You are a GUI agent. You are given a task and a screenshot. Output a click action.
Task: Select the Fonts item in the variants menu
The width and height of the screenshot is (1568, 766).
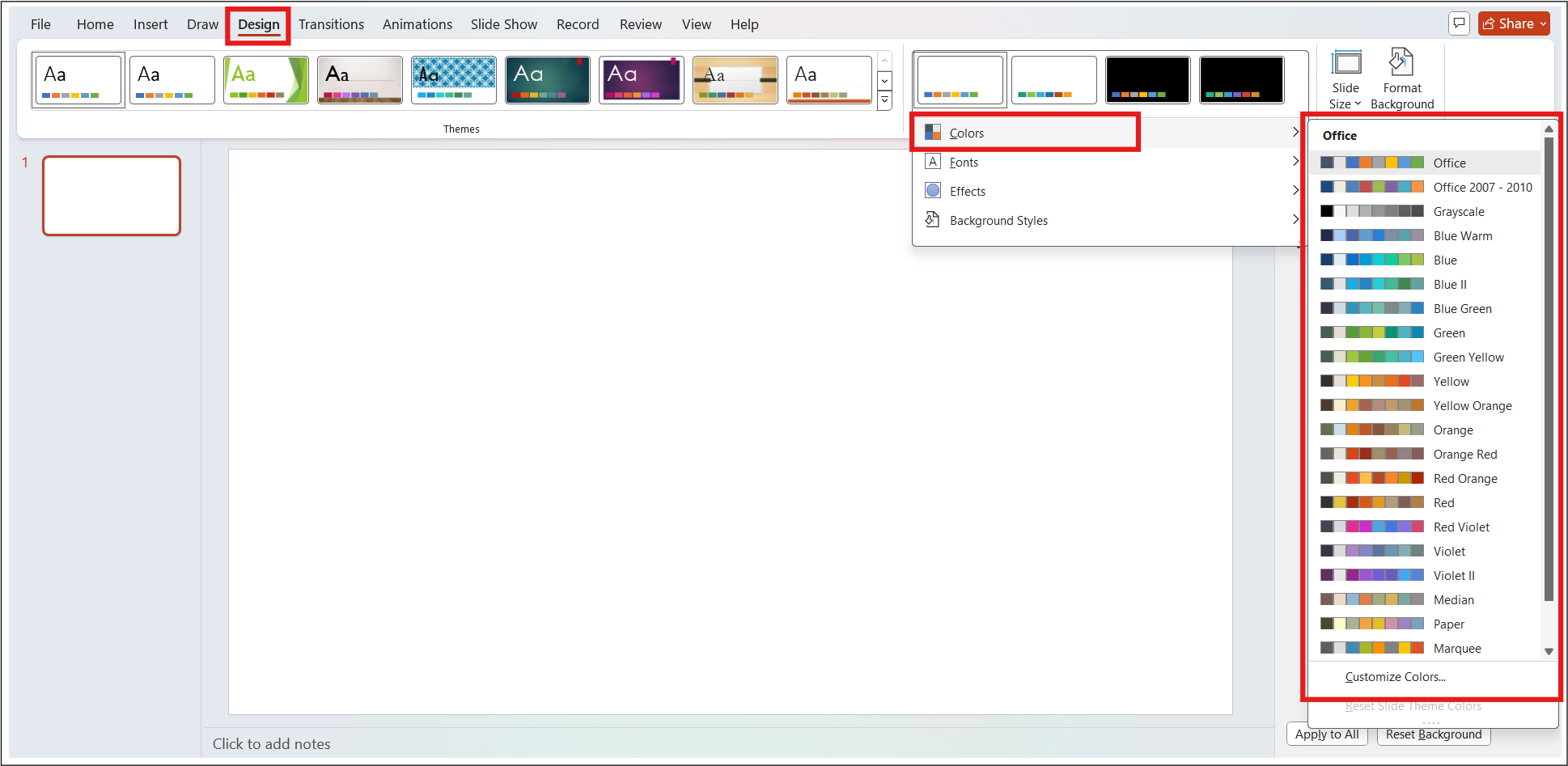pyautogui.click(x=964, y=162)
